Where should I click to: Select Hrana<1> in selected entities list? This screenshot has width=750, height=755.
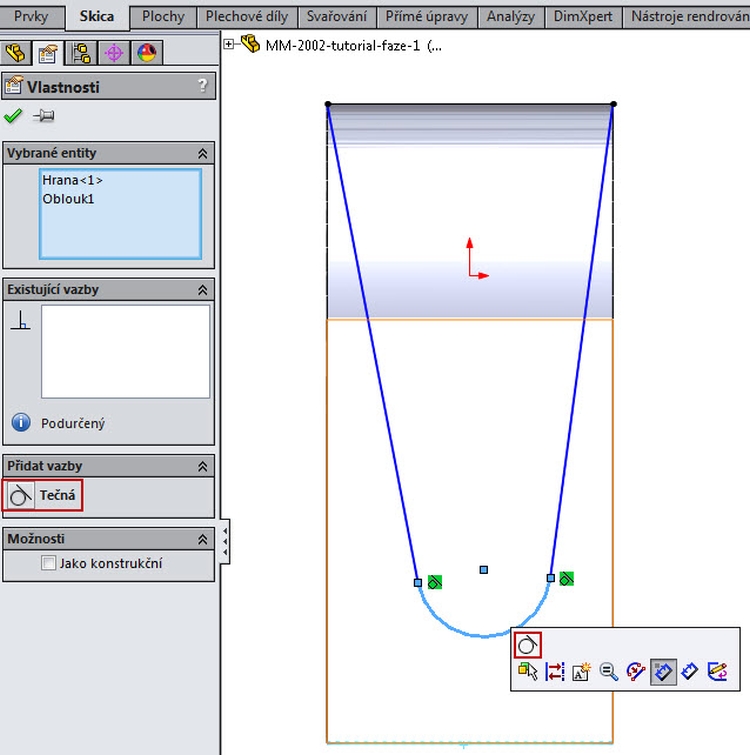pos(72,180)
